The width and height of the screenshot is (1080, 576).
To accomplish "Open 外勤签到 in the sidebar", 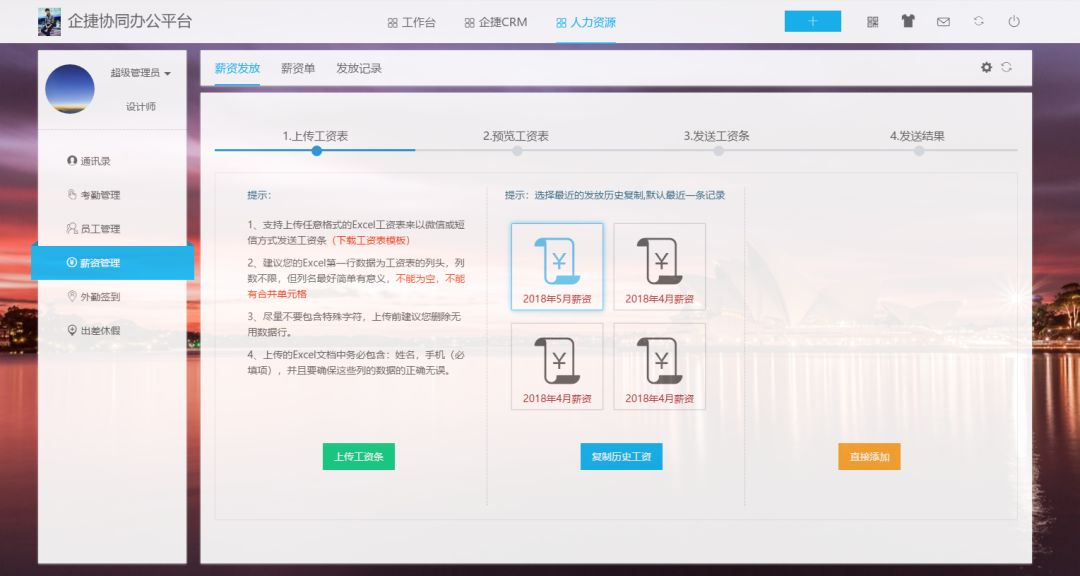I will coord(94,296).
